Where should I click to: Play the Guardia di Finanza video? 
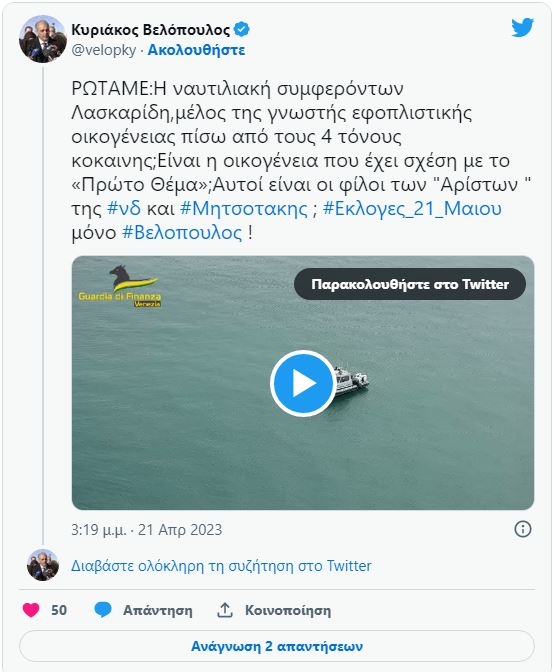coord(303,383)
